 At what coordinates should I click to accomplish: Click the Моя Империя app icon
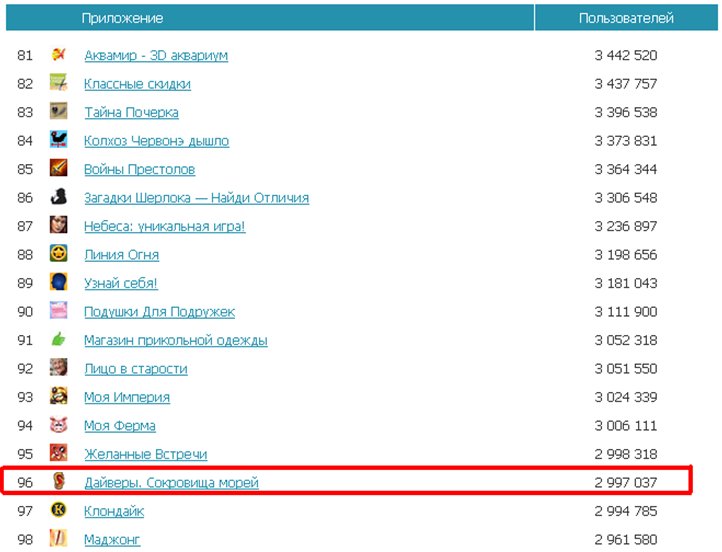[58, 396]
